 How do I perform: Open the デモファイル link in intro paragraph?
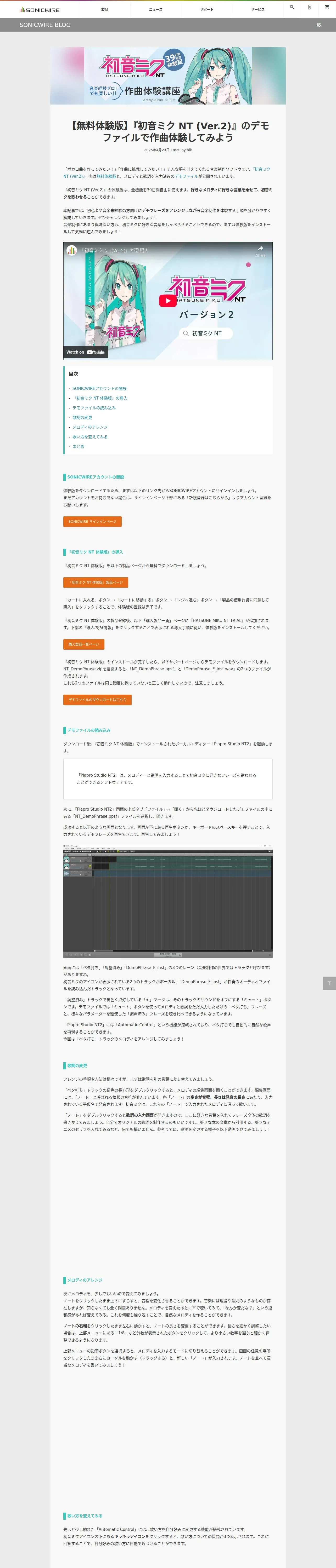pos(187,176)
